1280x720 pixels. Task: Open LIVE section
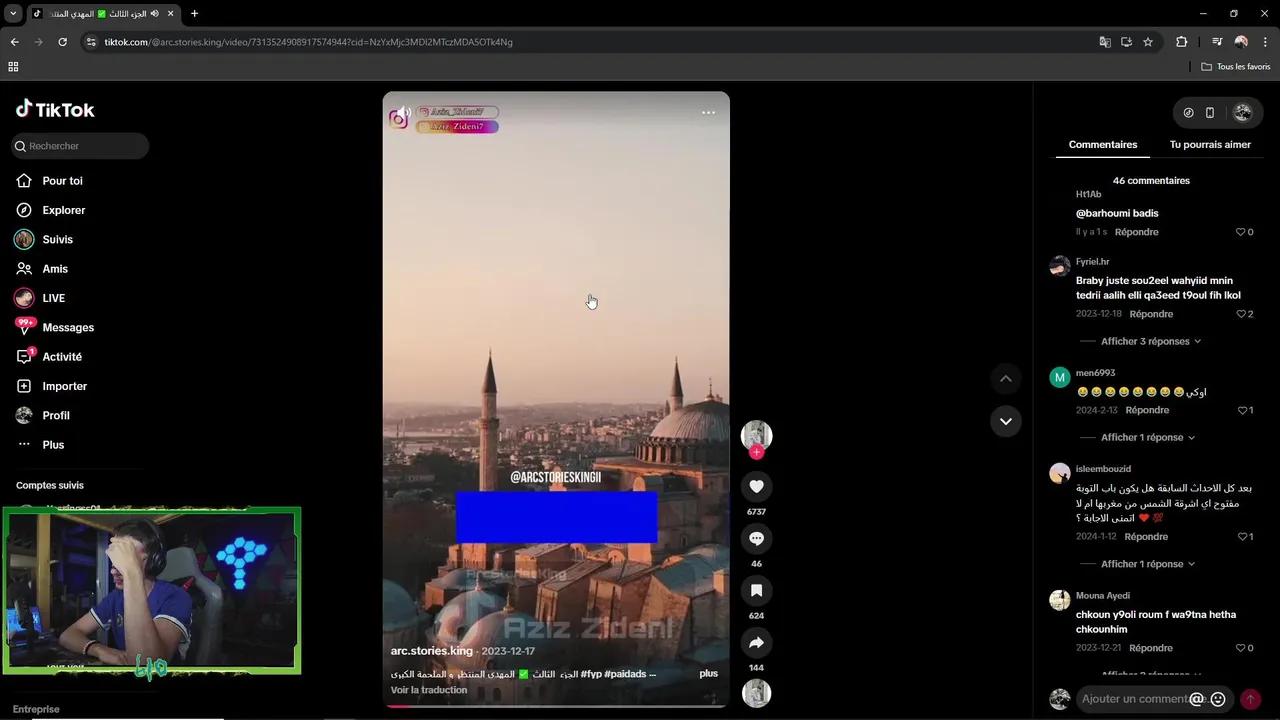click(x=41, y=298)
